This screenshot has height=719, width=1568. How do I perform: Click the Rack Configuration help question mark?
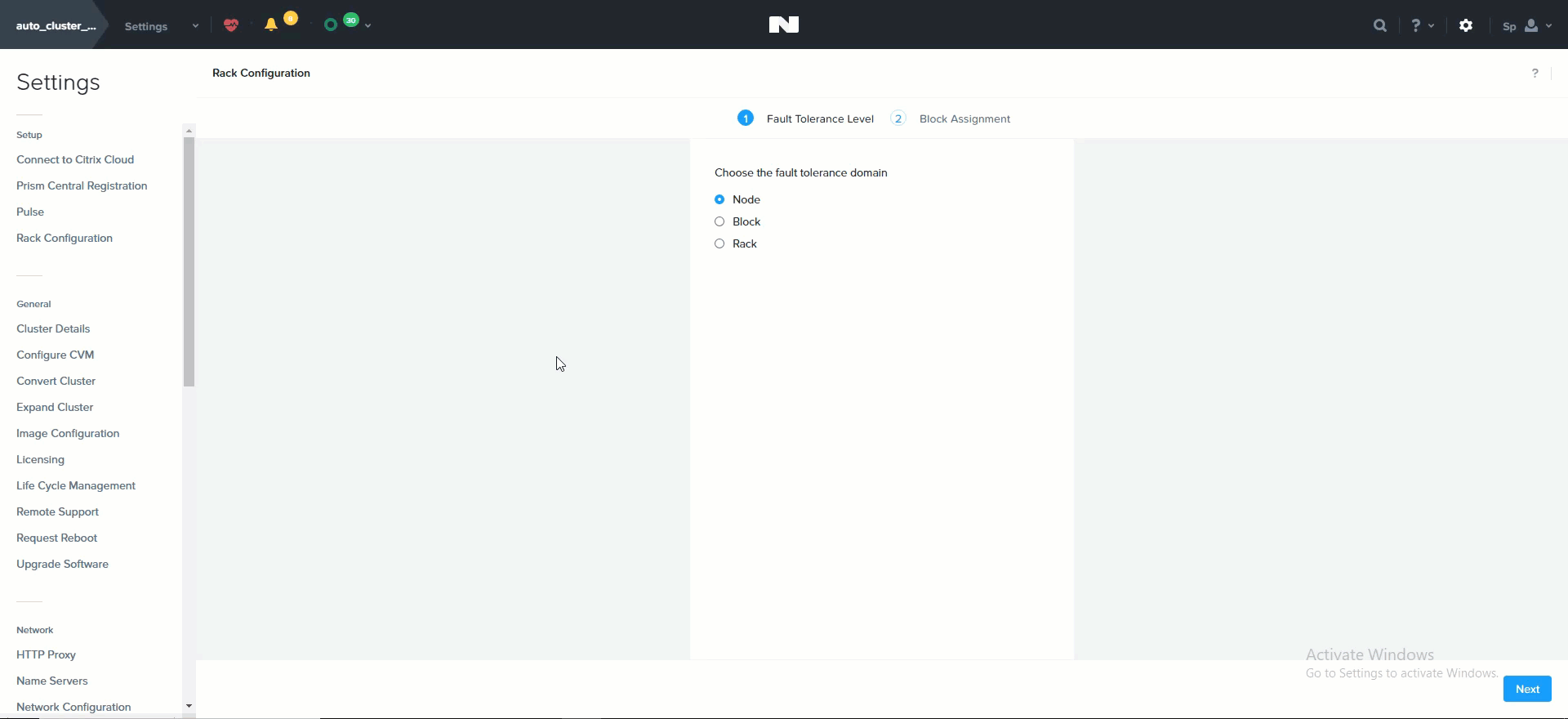click(1535, 74)
